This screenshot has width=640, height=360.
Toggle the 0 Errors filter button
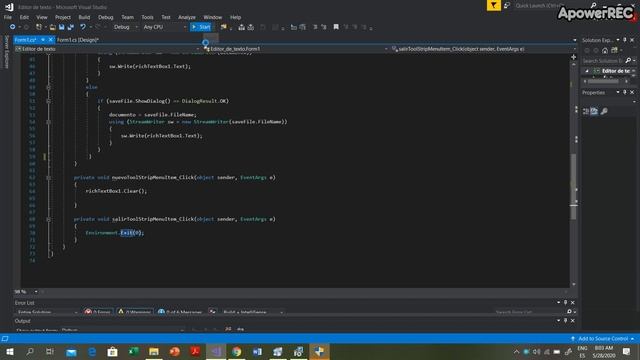[98, 312]
